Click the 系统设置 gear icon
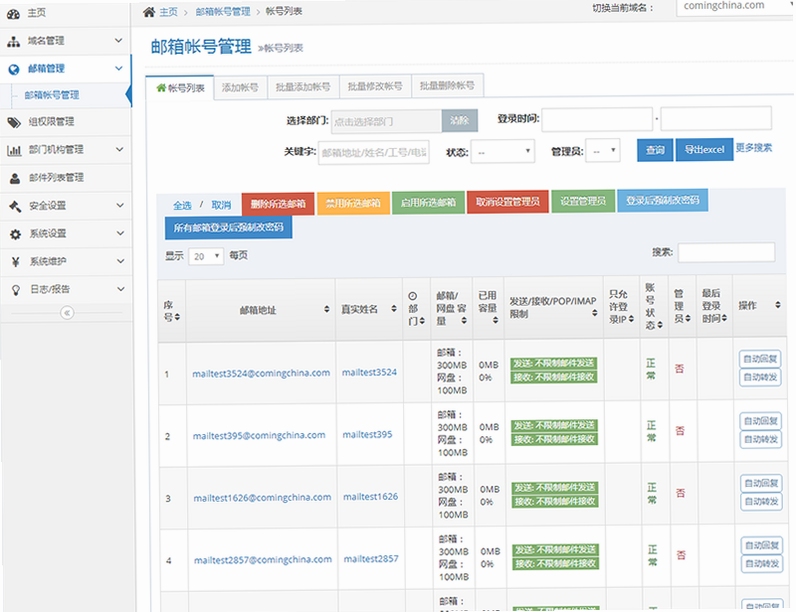 tap(15, 234)
